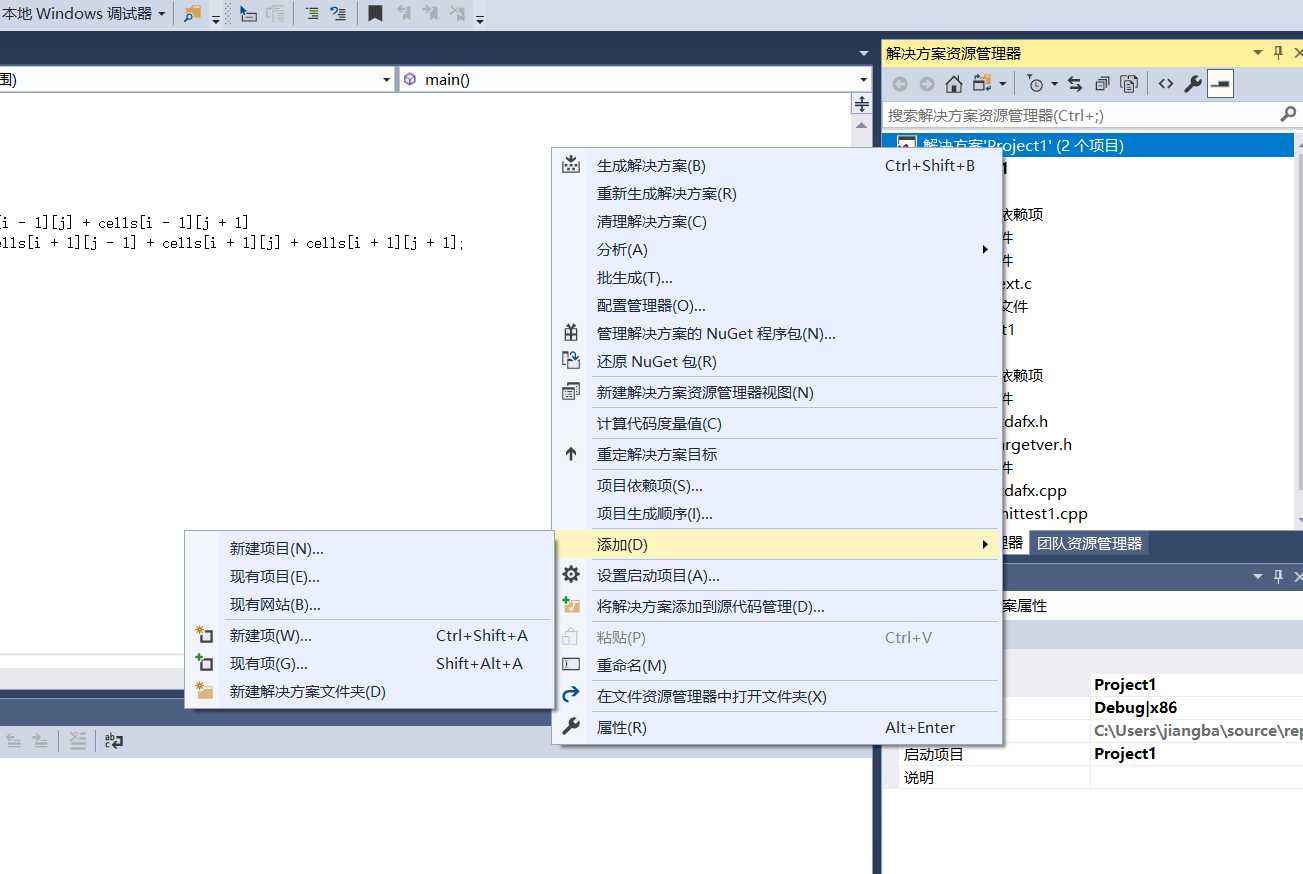Click the editor split handle above scrollbar
Image resolution: width=1303 pixels, height=874 pixels.
pos(861,104)
